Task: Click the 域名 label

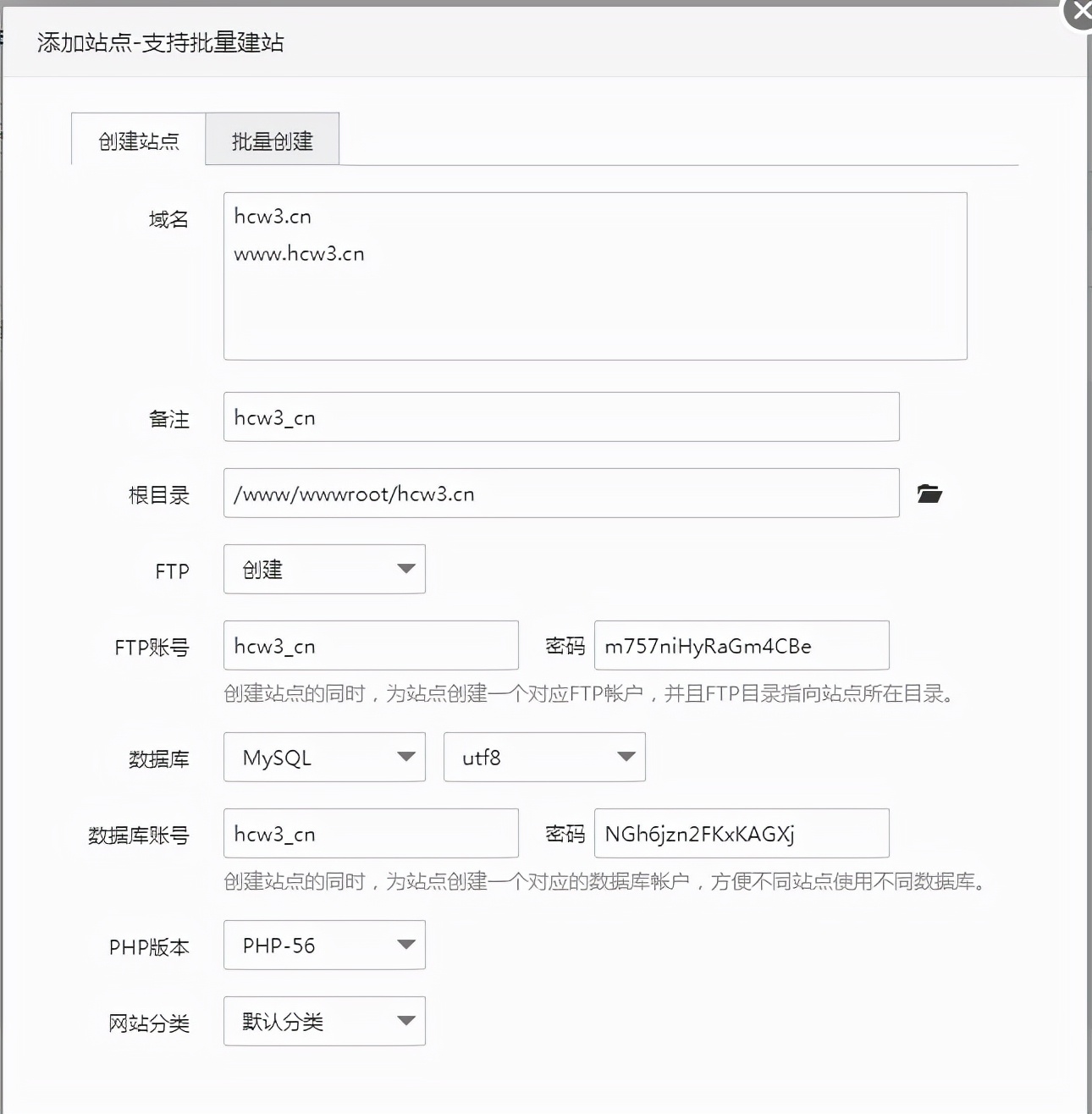Action: coord(168,219)
